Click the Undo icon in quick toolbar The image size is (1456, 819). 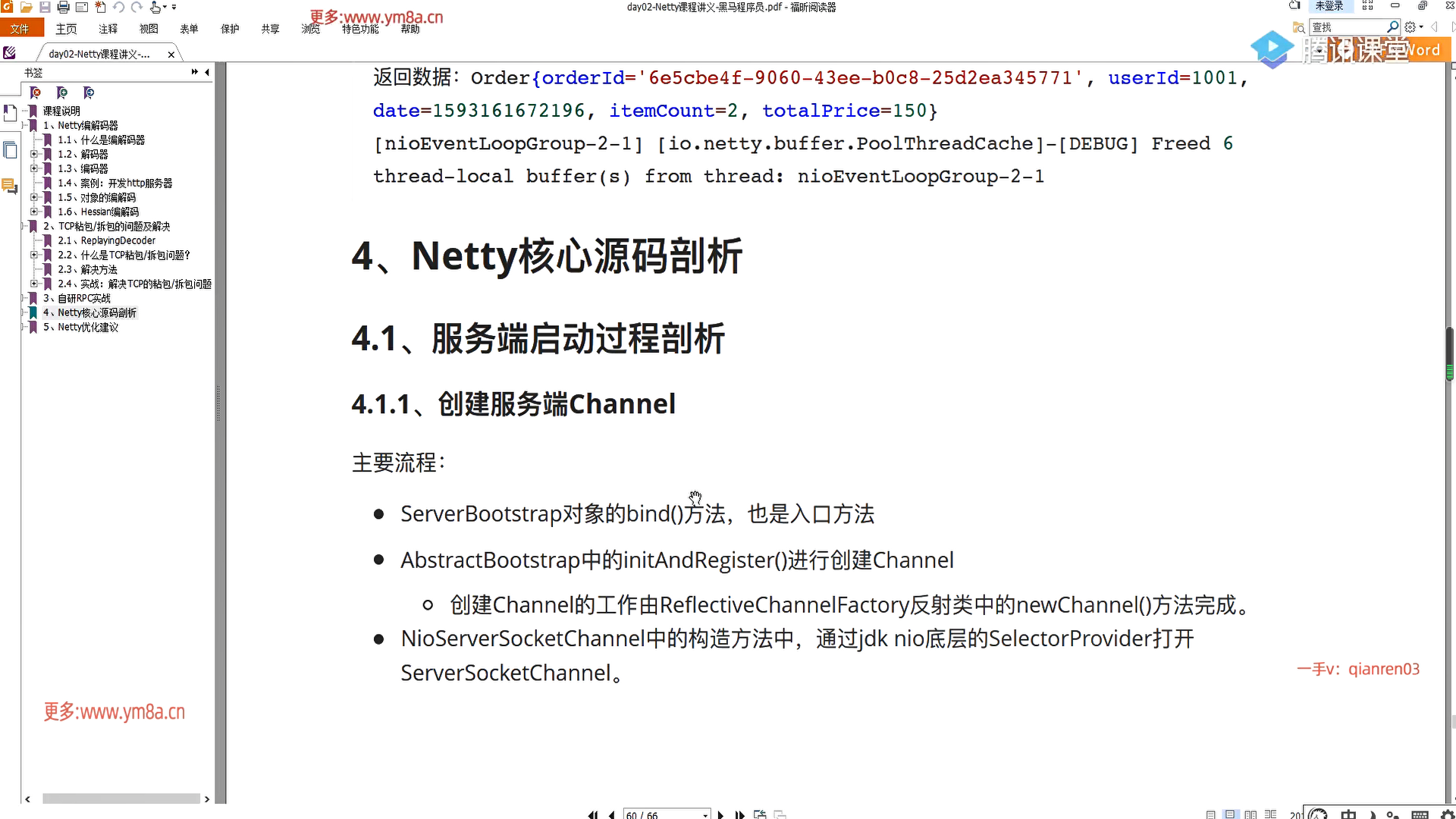(119, 7)
